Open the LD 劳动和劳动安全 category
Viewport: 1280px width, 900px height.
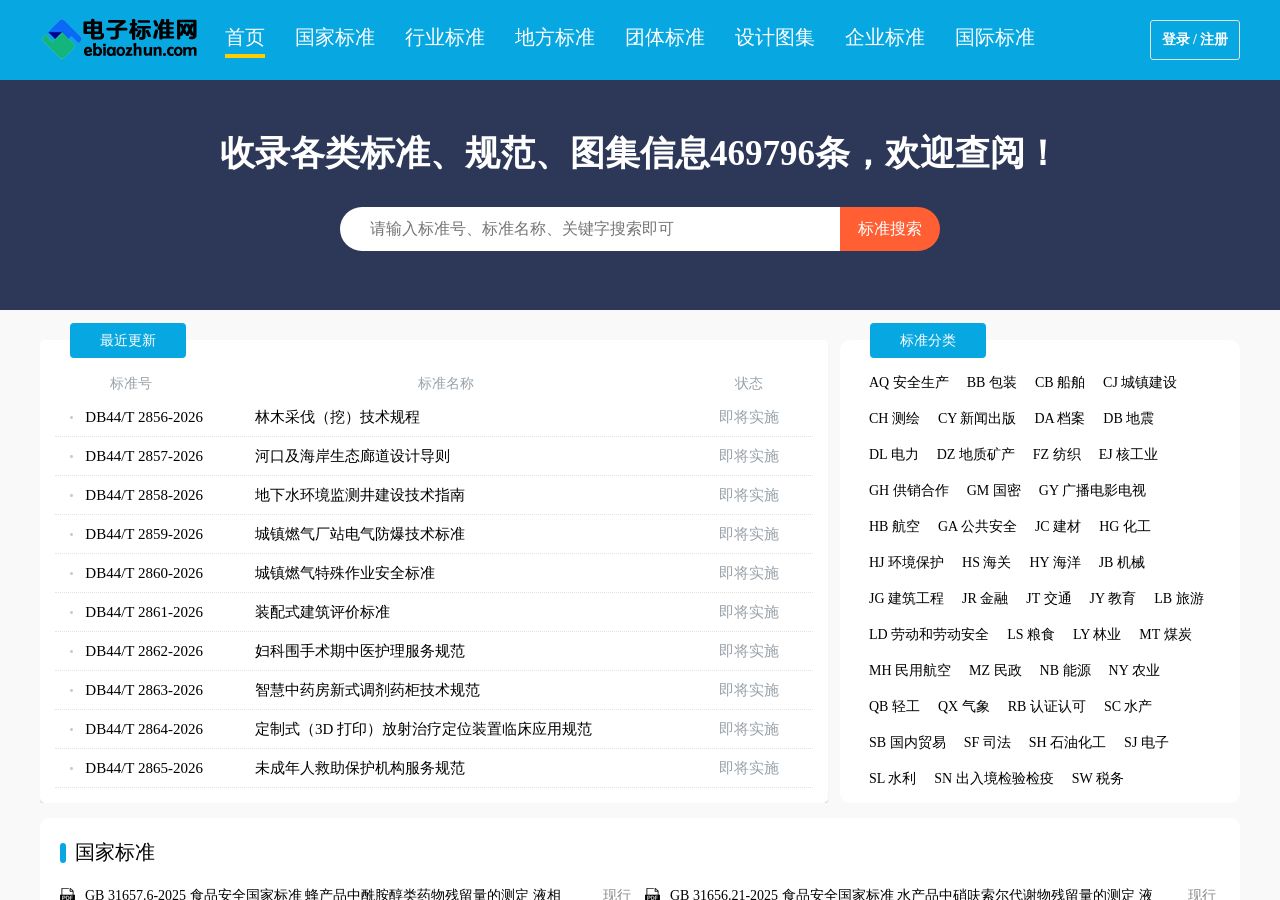tap(929, 635)
